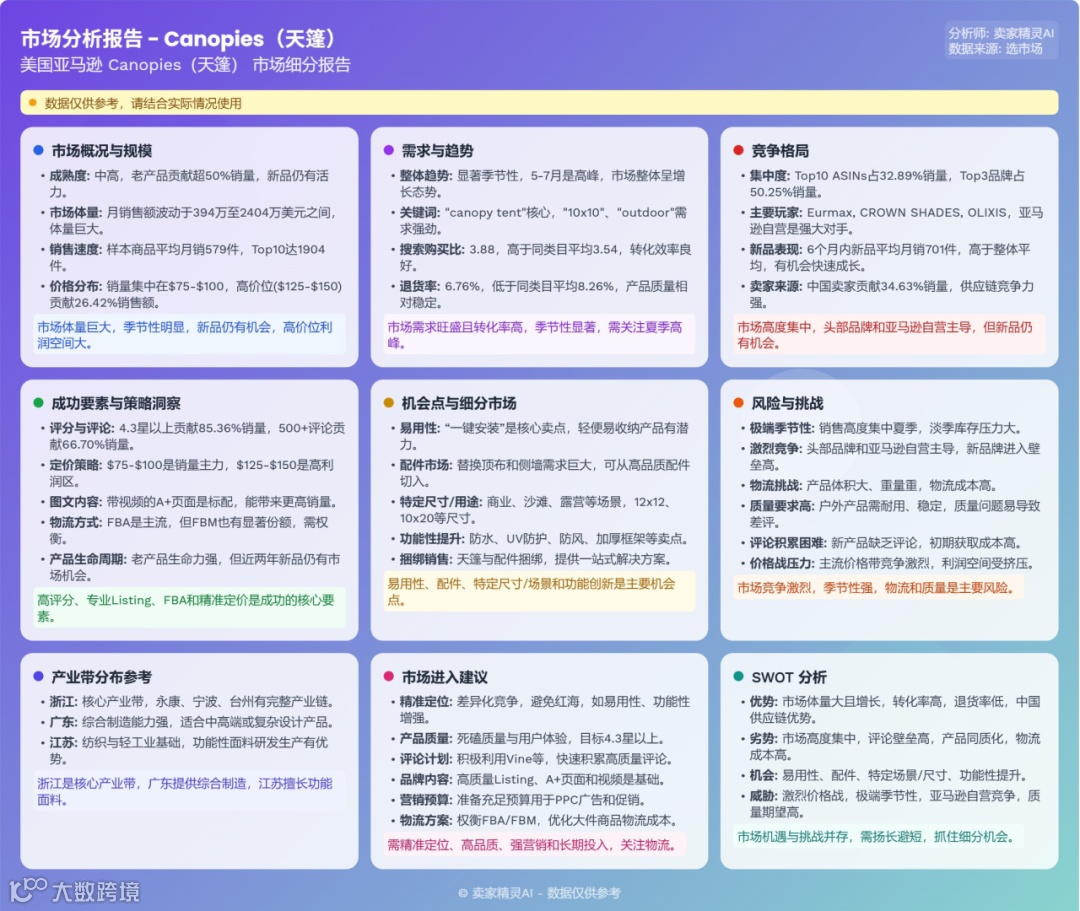Screen dimensions: 1080x911
Task: Select the 风险与挑战 card heading
Action: (787, 404)
